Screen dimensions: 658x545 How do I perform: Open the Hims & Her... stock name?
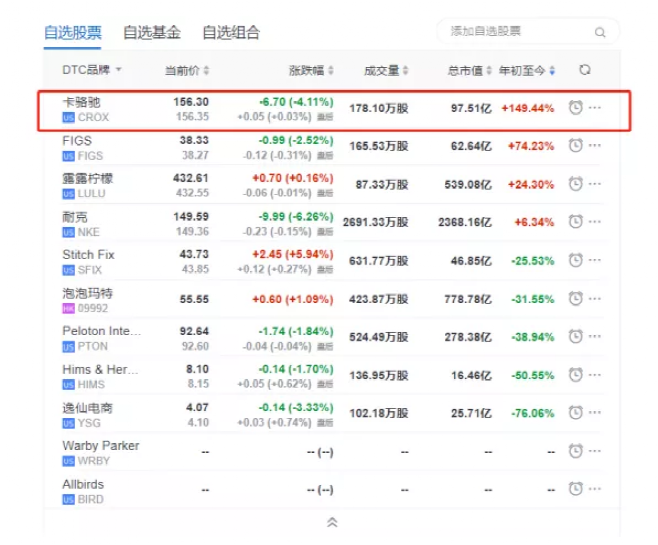point(100,370)
